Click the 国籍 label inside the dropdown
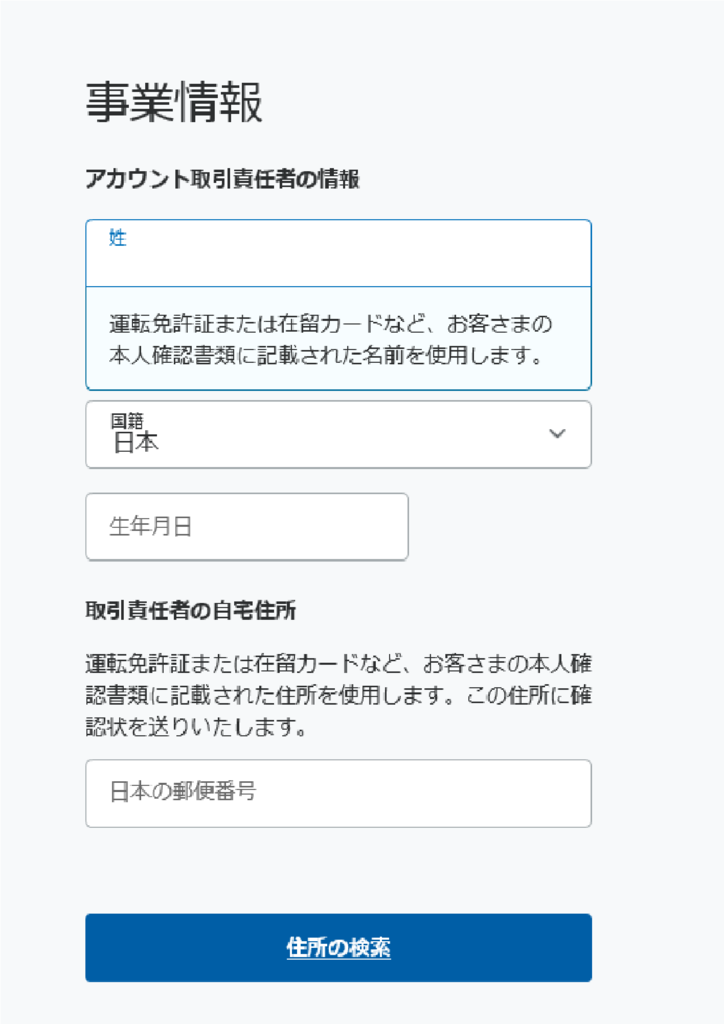The width and height of the screenshot is (724, 1024). click(x=127, y=420)
